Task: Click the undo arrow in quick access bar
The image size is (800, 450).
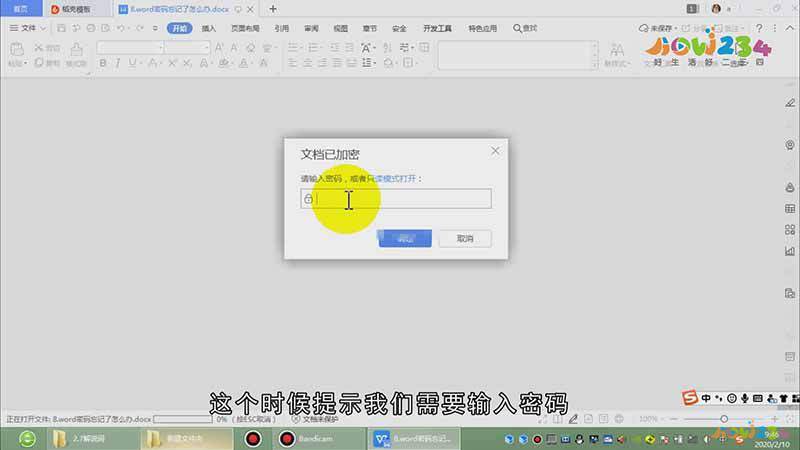Action: (x=121, y=28)
